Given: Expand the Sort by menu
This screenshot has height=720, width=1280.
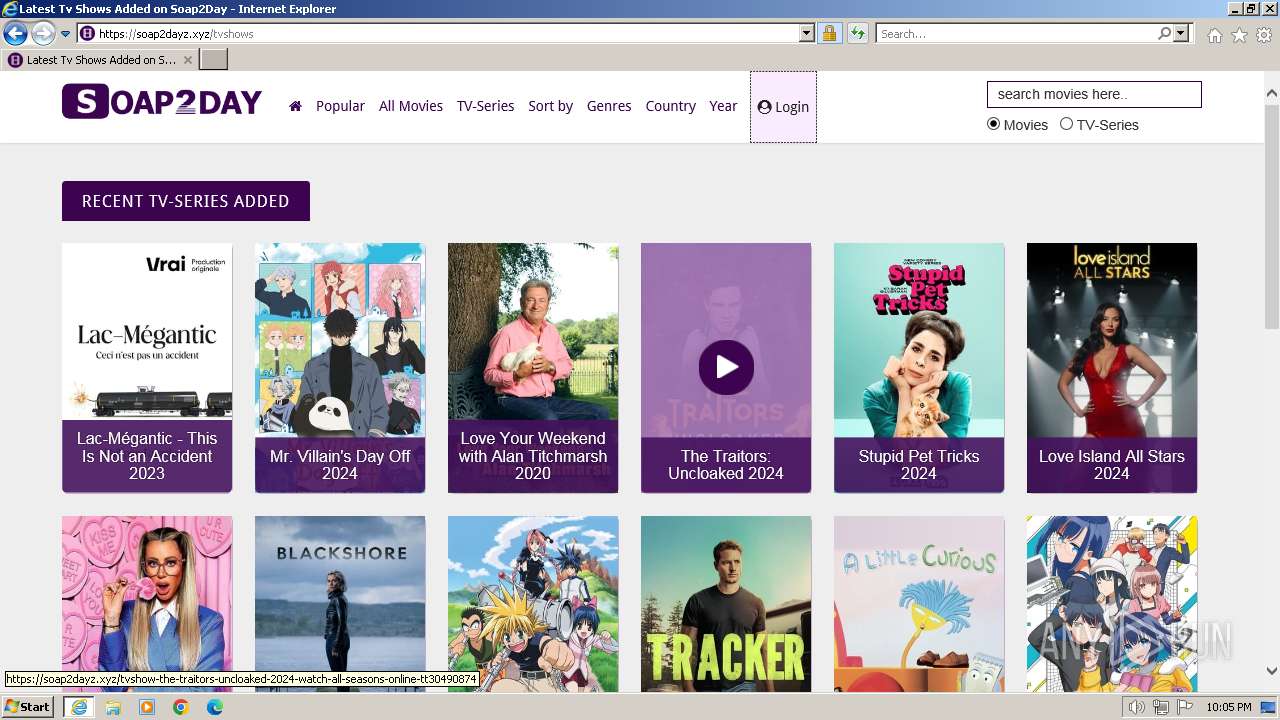Looking at the screenshot, I should click(x=551, y=106).
